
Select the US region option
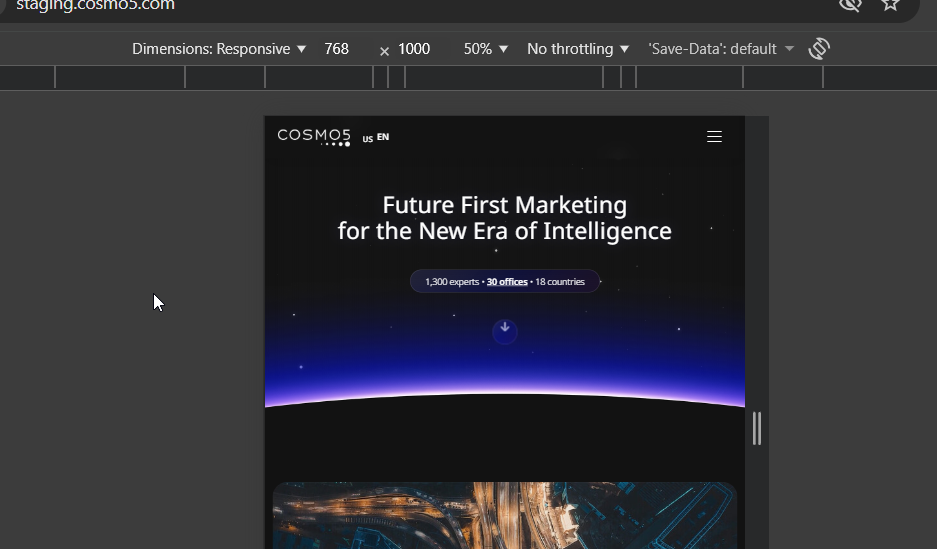[368, 139]
